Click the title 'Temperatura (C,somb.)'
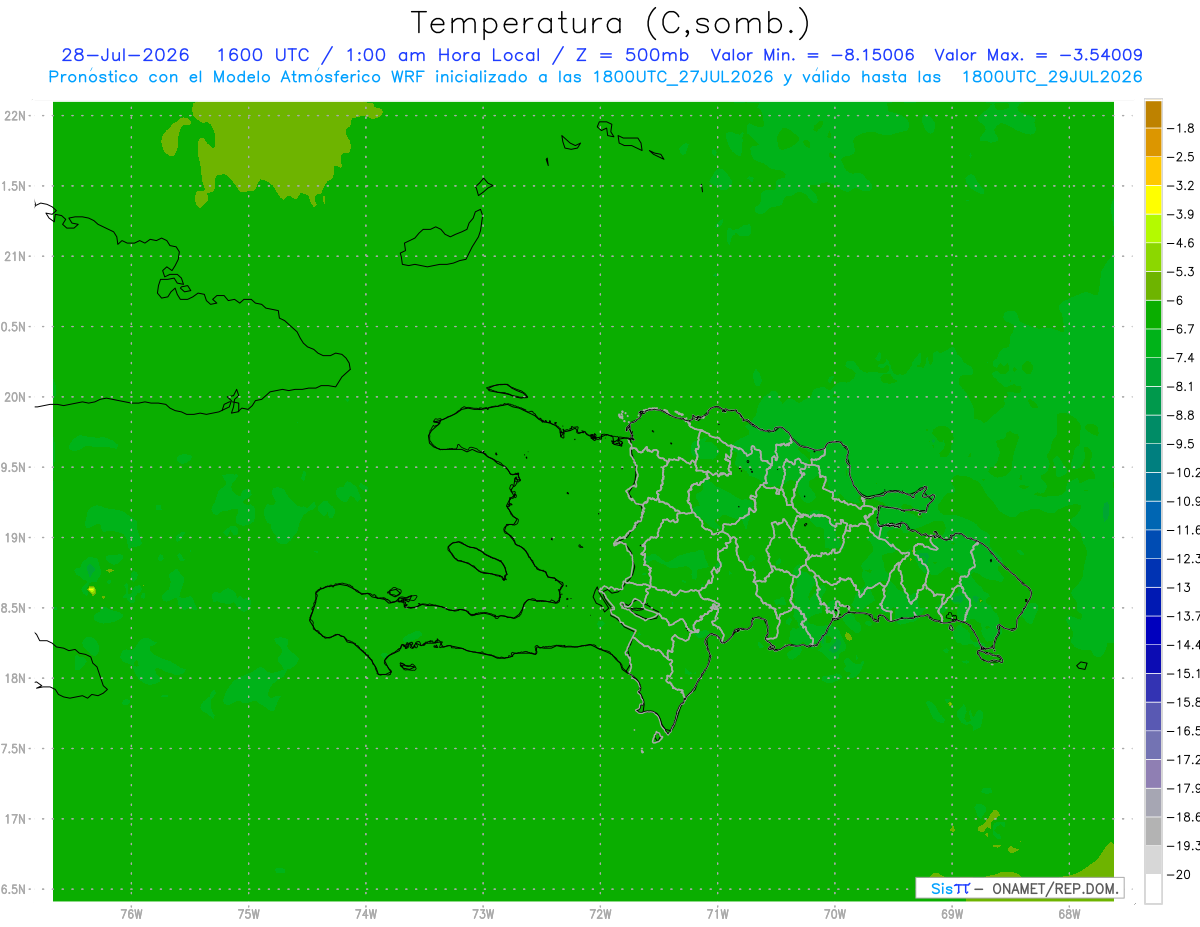 (x=610, y=23)
